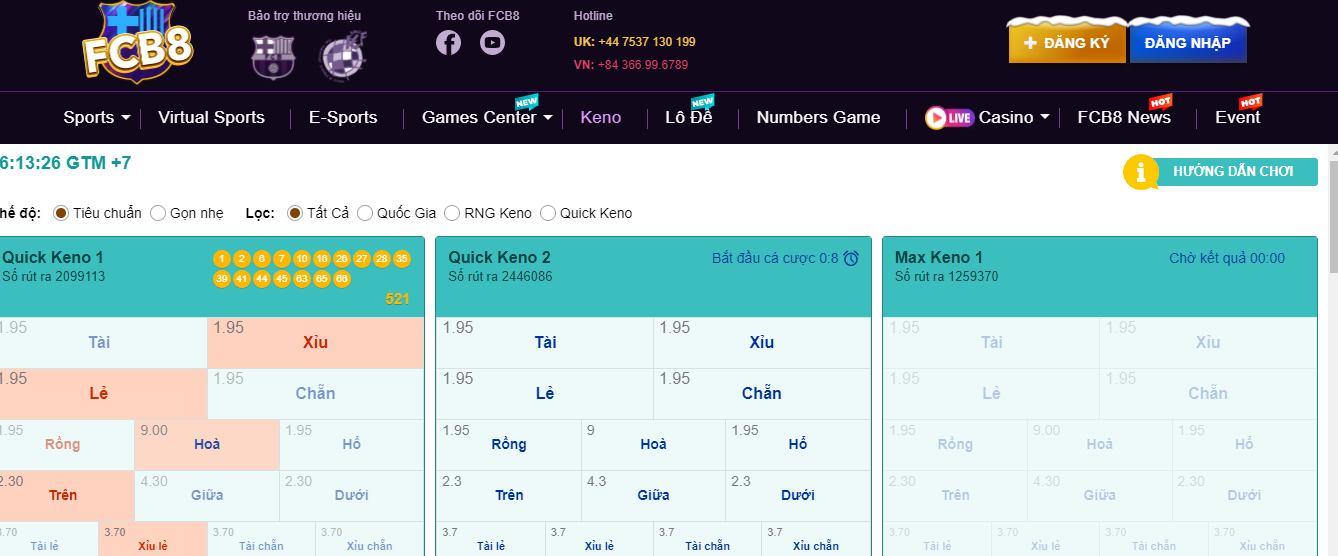
Task: Select the Gọn nhẹ display mode
Action: click(158, 213)
